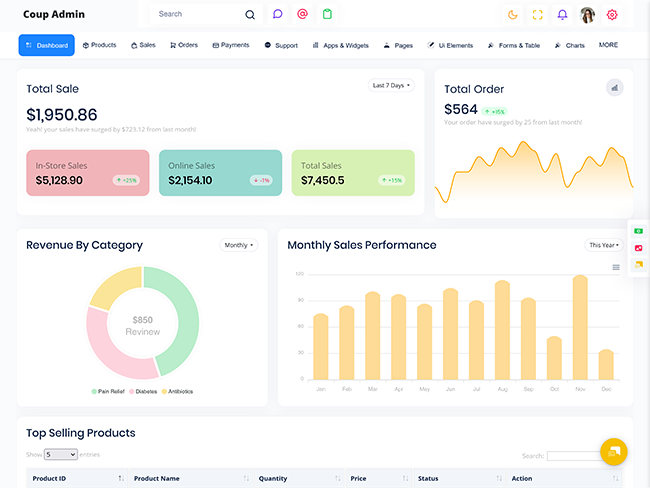650x488 pixels.
Task: Toggle Antibiotics legend in donut chart
Action: (x=178, y=391)
